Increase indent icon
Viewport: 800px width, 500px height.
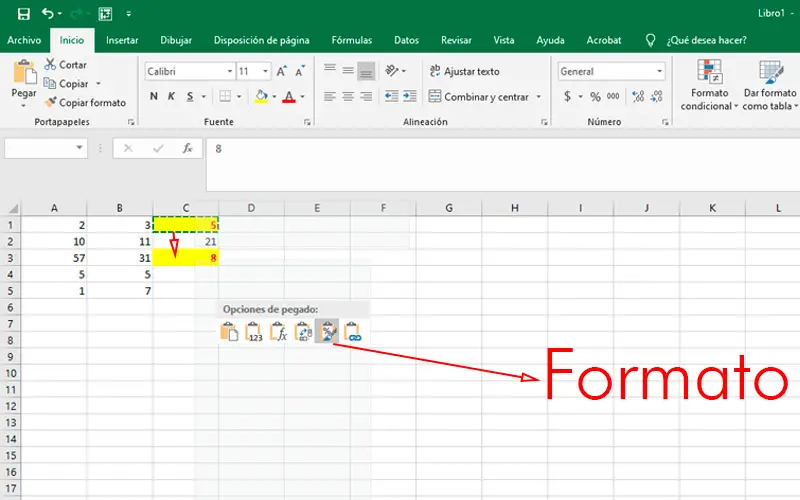coord(410,96)
